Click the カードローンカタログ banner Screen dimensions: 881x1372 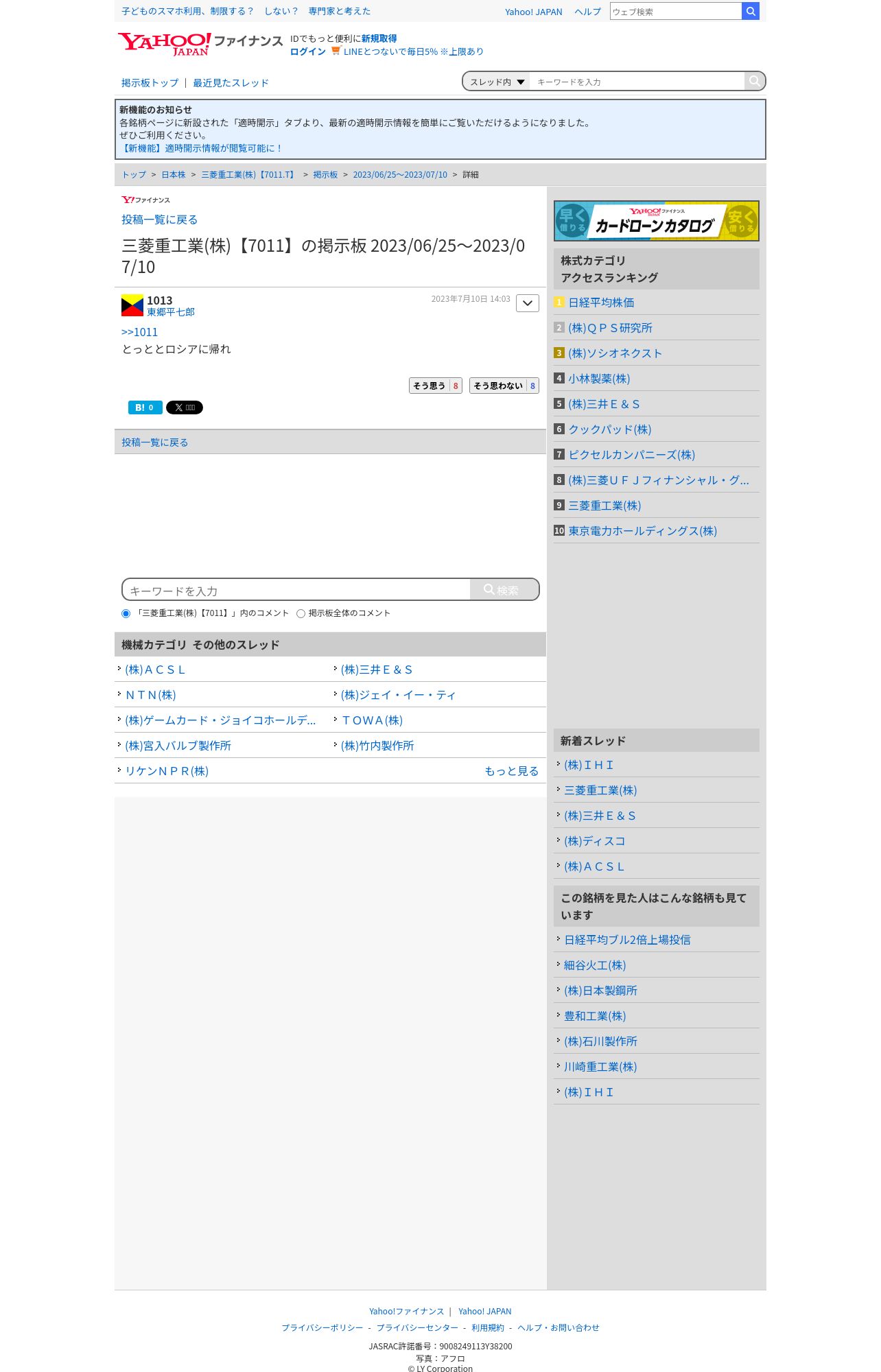(x=657, y=221)
